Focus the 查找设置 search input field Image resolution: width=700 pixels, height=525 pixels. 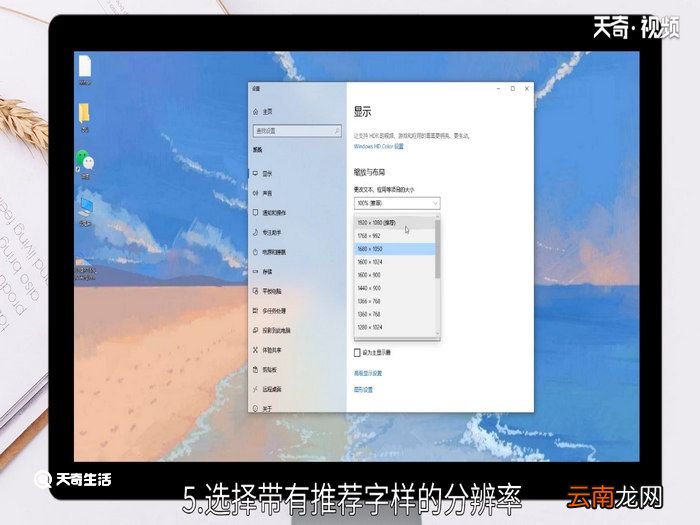pos(297,130)
